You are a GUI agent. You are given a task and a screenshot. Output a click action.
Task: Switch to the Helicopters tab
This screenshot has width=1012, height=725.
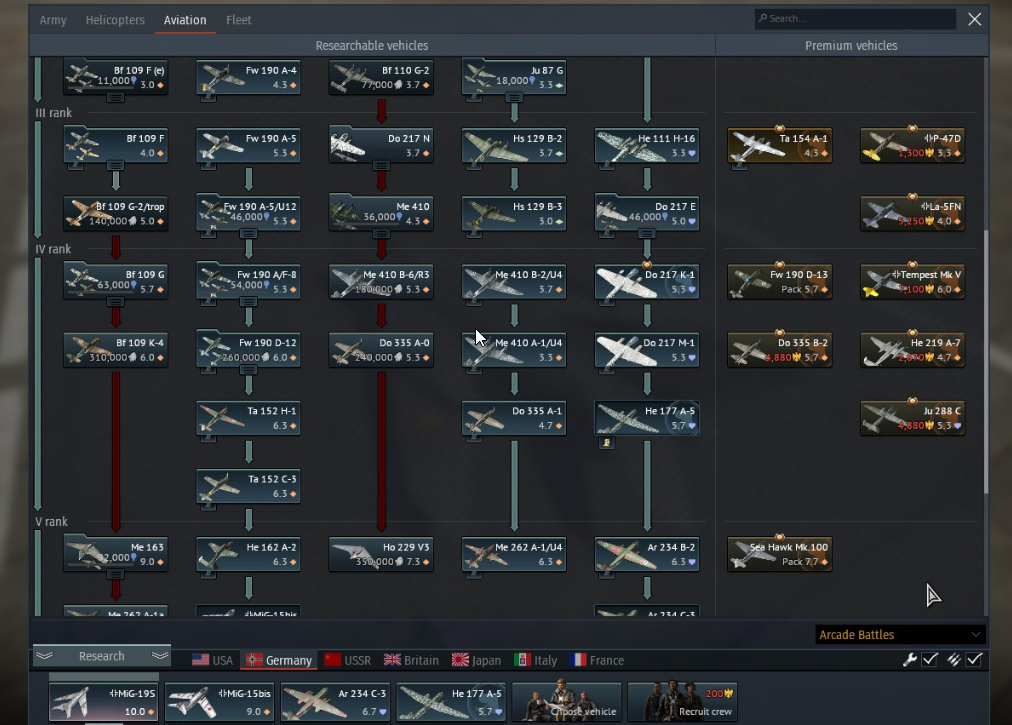pyautogui.click(x=115, y=20)
